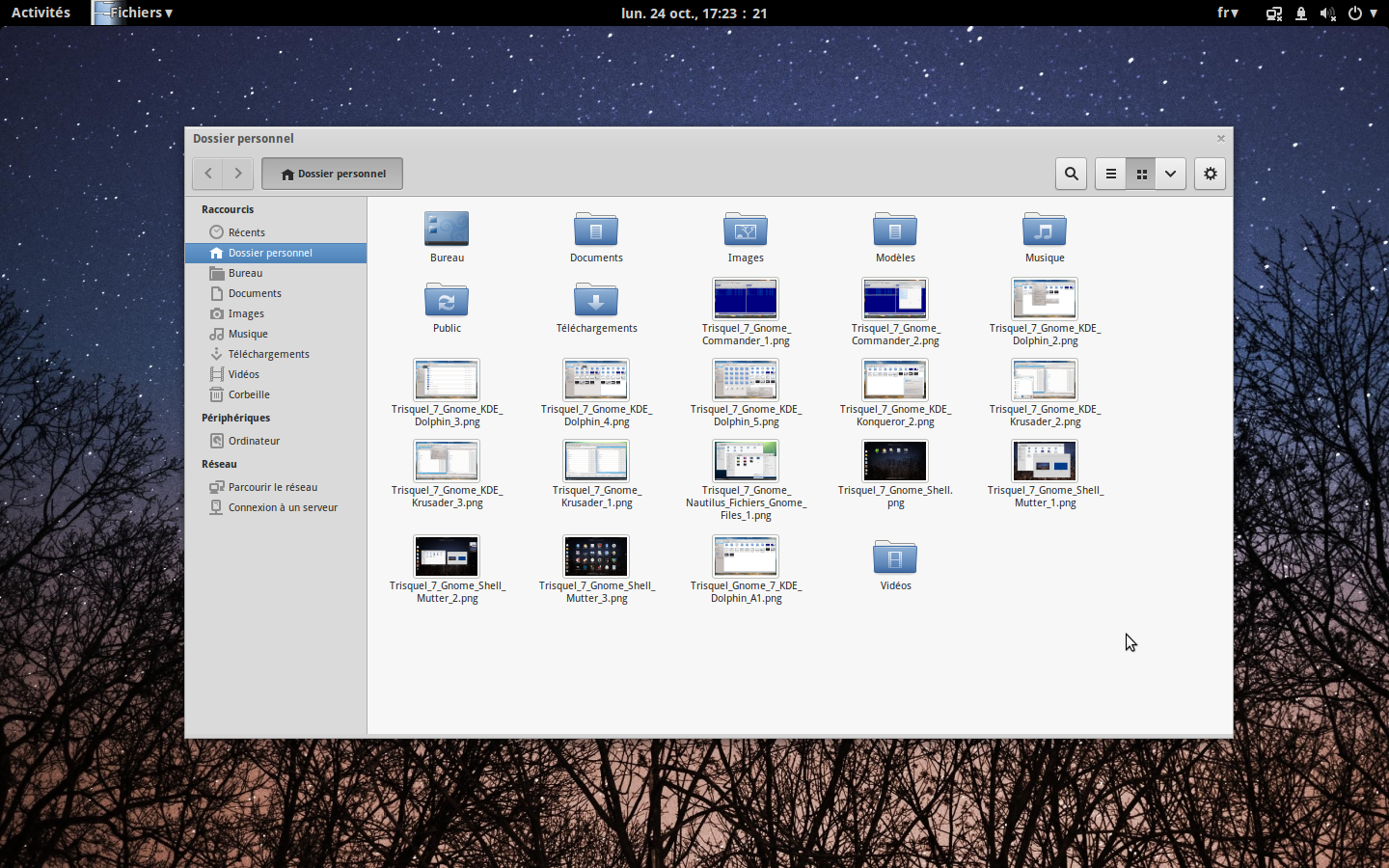Screen dimensions: 1389x868
Task: Select Trisquel_Gnome_7_KDE_Dolphin_A1.png thumbnail
Action: click(746, 556)
